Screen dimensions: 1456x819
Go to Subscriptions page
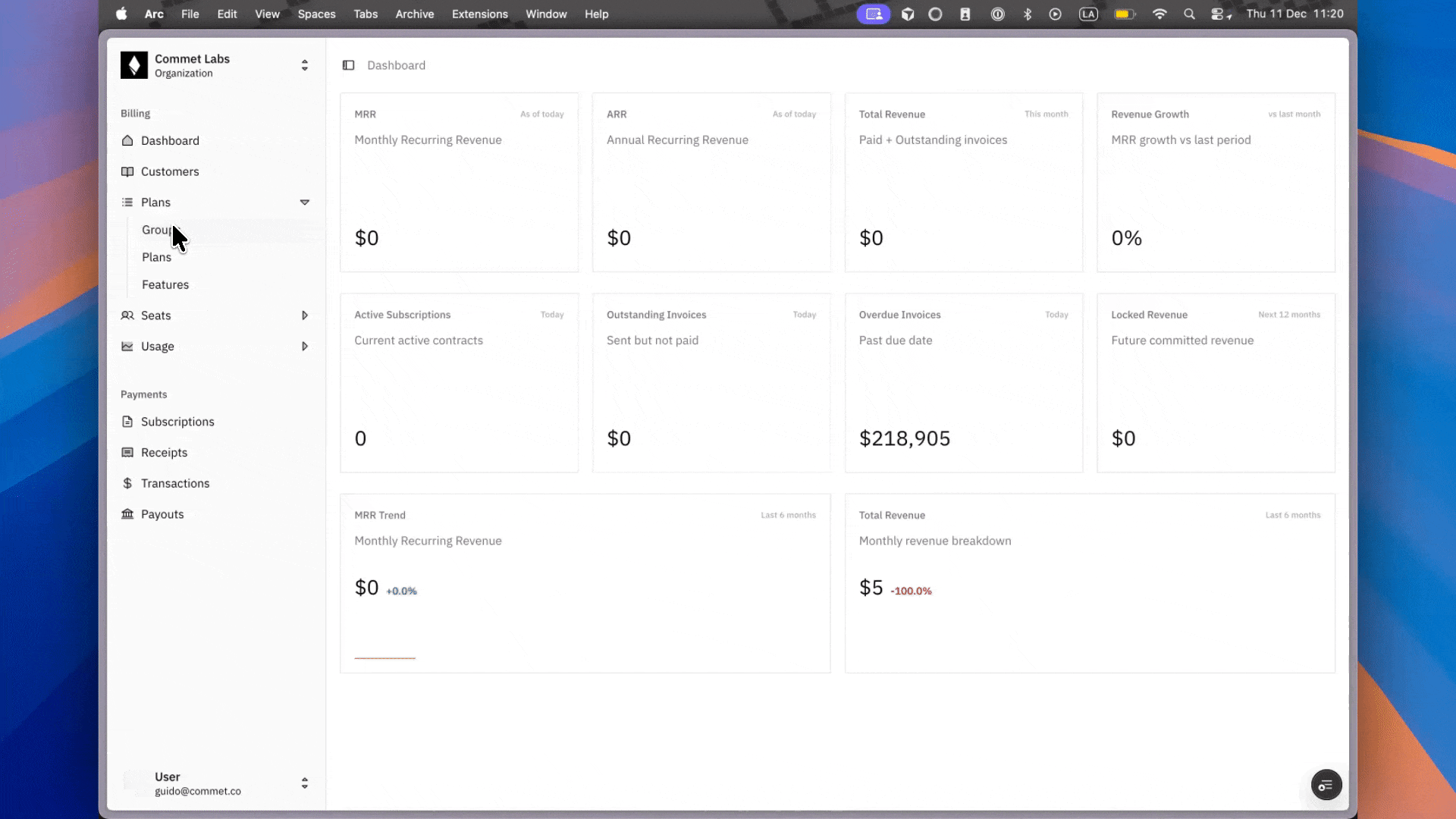point(177,422)
